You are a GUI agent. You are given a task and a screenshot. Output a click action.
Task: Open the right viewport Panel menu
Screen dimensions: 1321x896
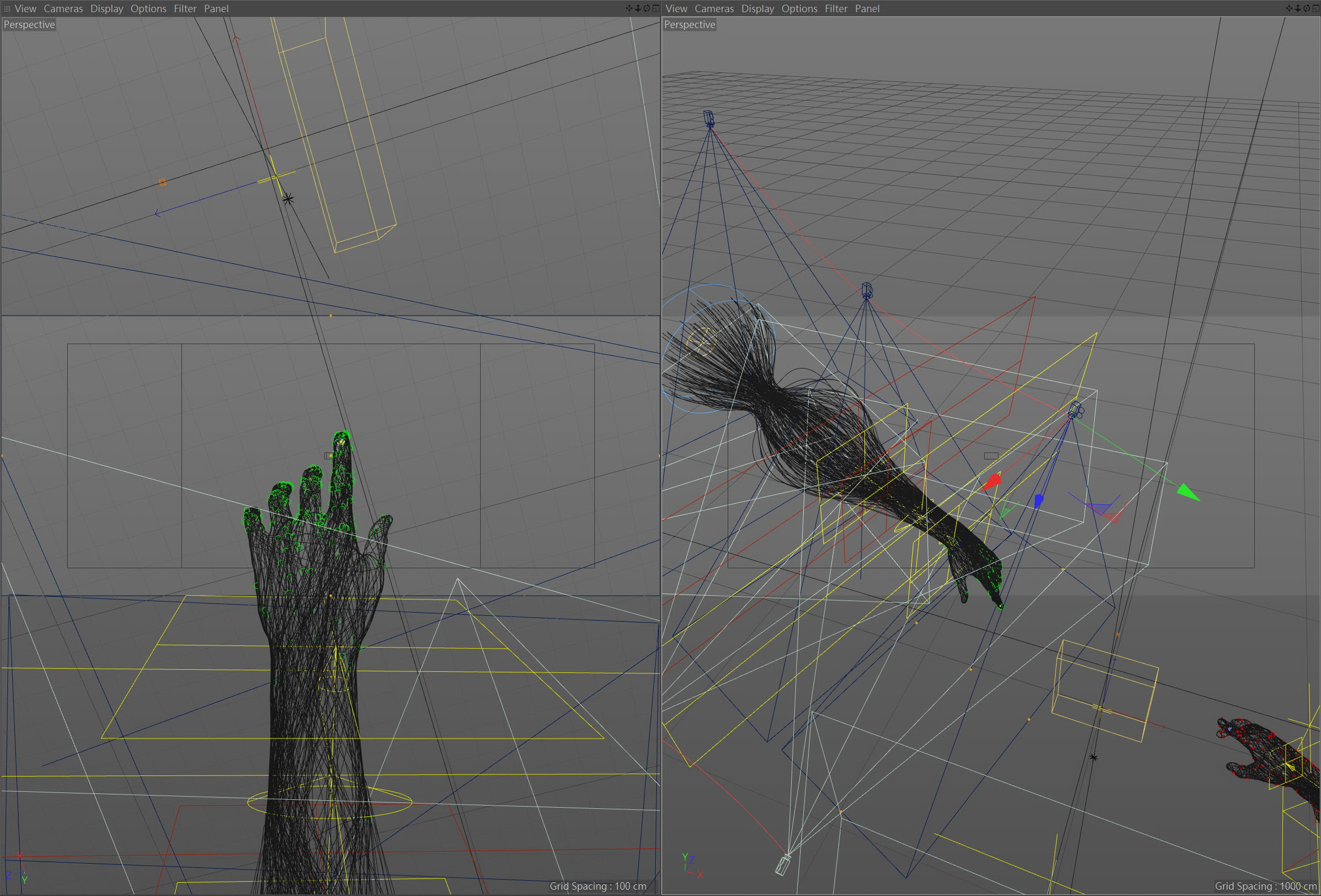[x=867, y=8]
